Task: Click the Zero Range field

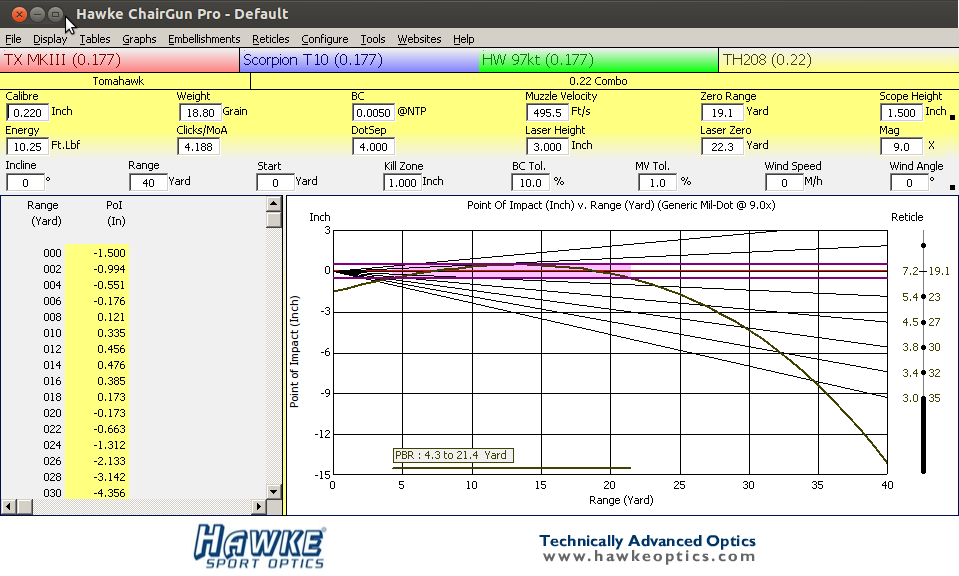Action: tap(722, 113)
